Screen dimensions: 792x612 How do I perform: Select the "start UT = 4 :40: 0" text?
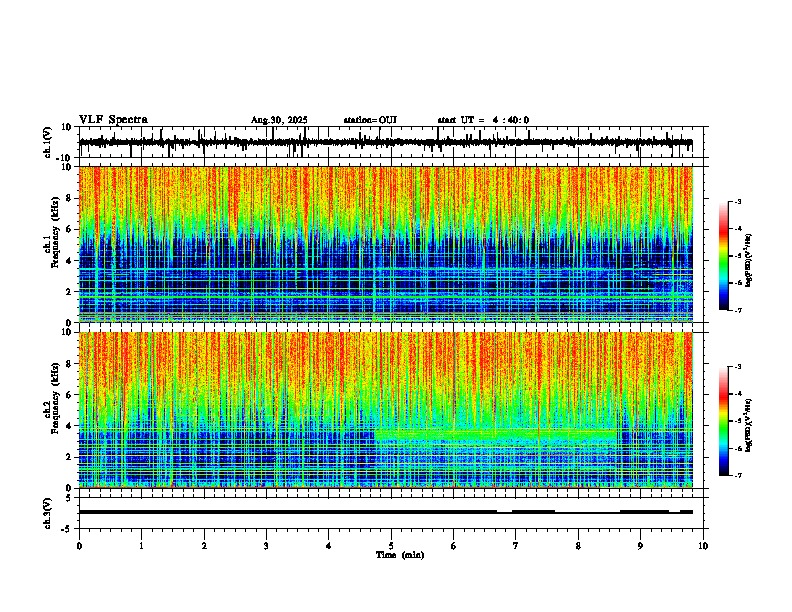tap(483, 120)
